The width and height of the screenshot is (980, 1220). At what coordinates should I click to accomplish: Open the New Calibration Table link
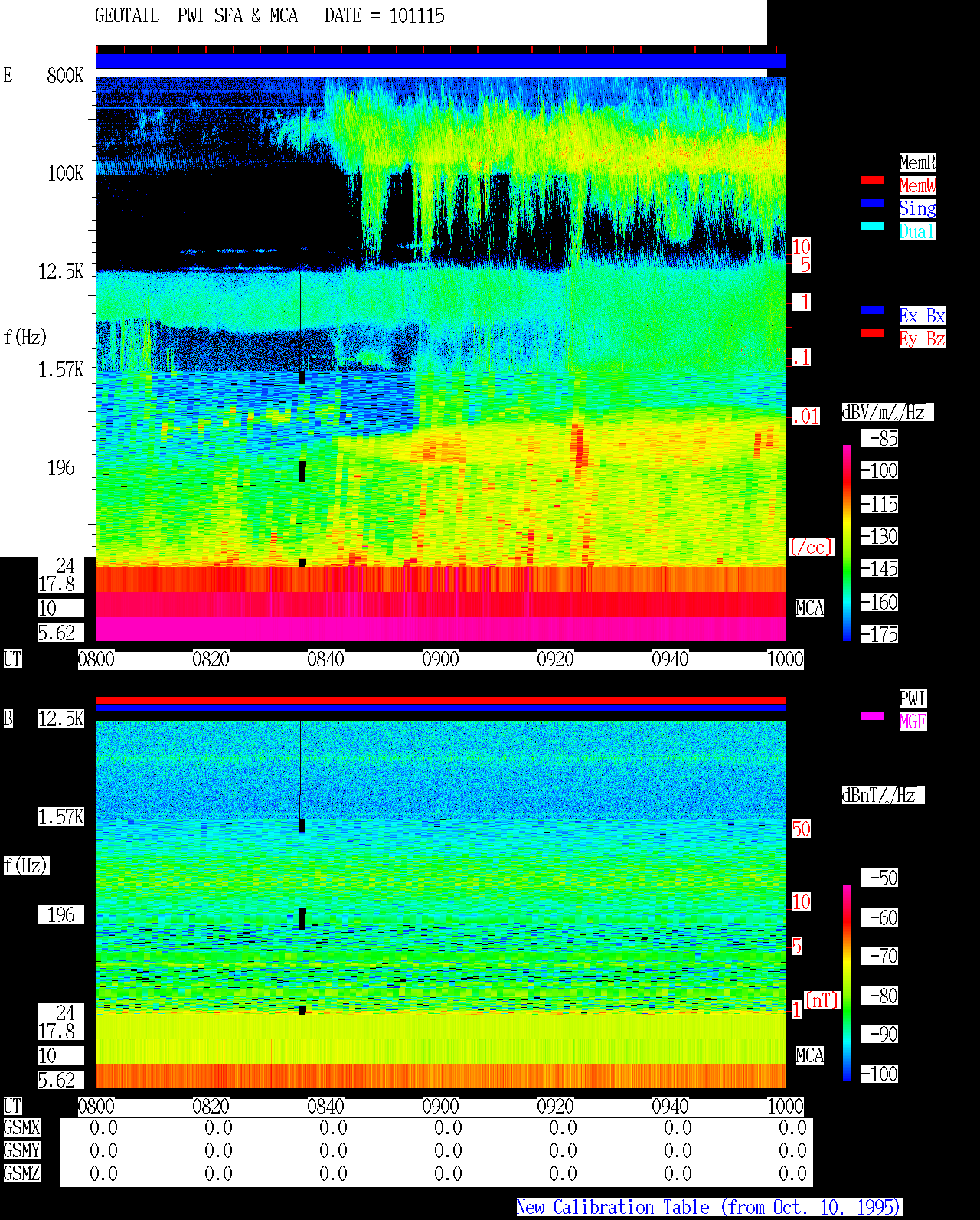point(709,1208)
